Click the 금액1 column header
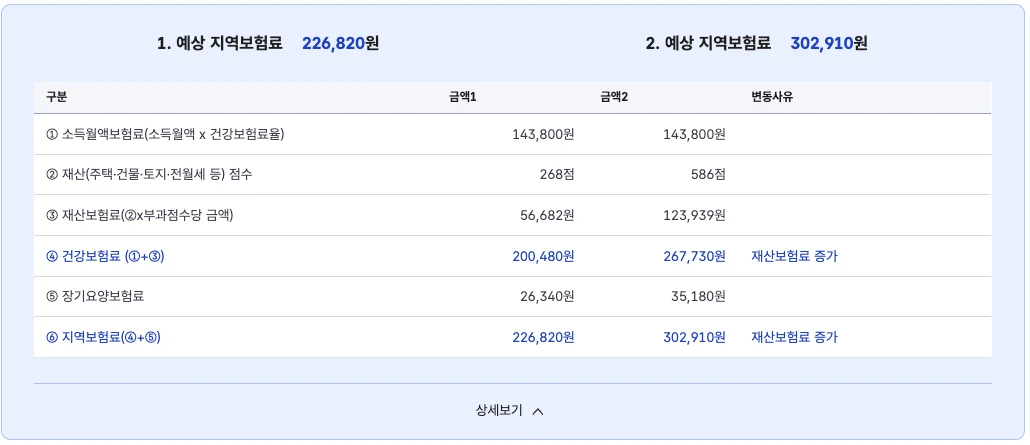The image size is (1030, 445). (462, 97)
